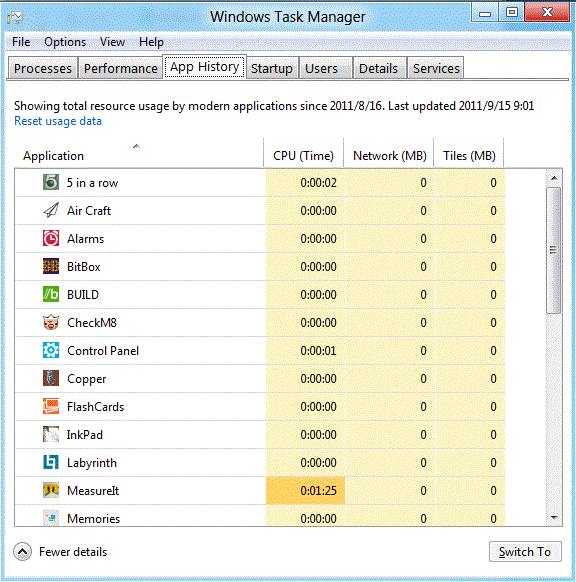Switch to the Processes tab
576x582 pixels.
(x=43, y=68)
